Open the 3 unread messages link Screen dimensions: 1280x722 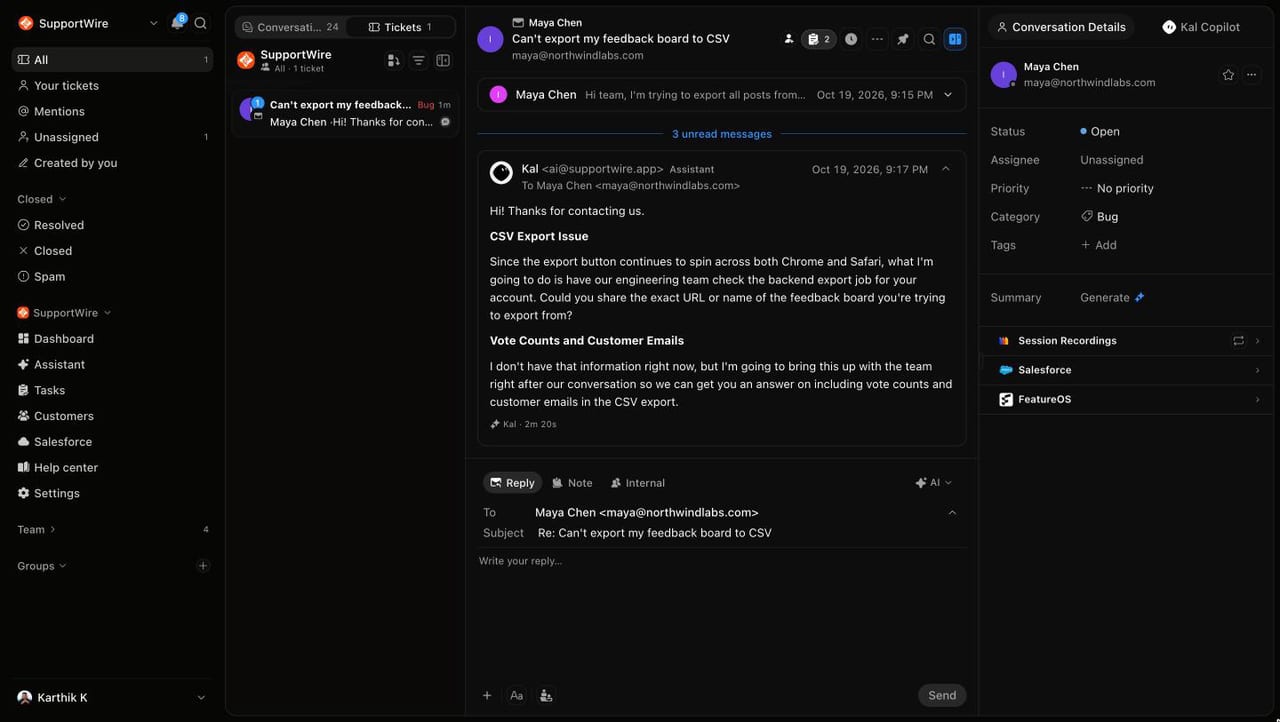tap(722, 134)
